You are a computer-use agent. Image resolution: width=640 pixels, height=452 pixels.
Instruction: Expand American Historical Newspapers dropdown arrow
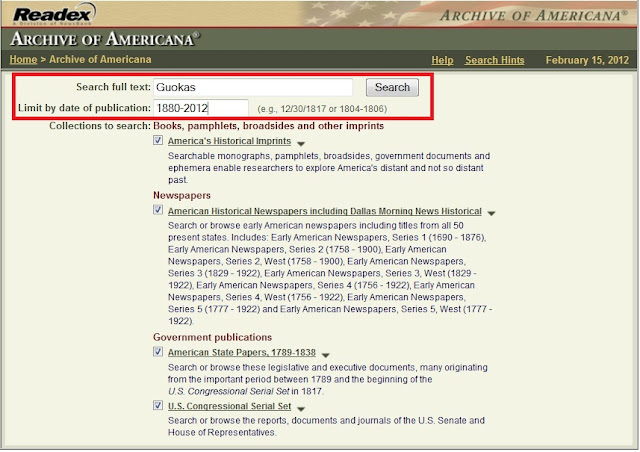491,214
